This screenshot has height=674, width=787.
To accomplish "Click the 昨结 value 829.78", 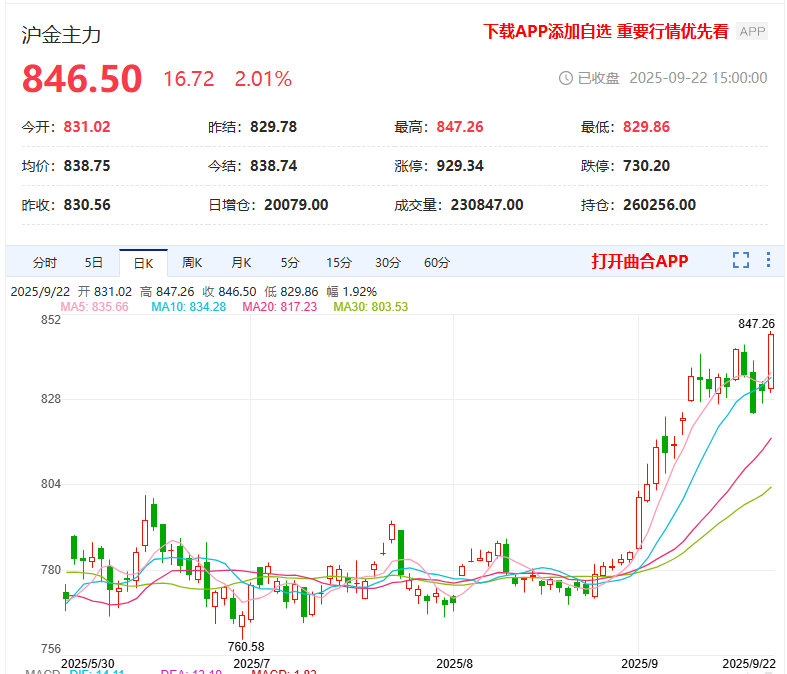I will [x=274, y=126].
